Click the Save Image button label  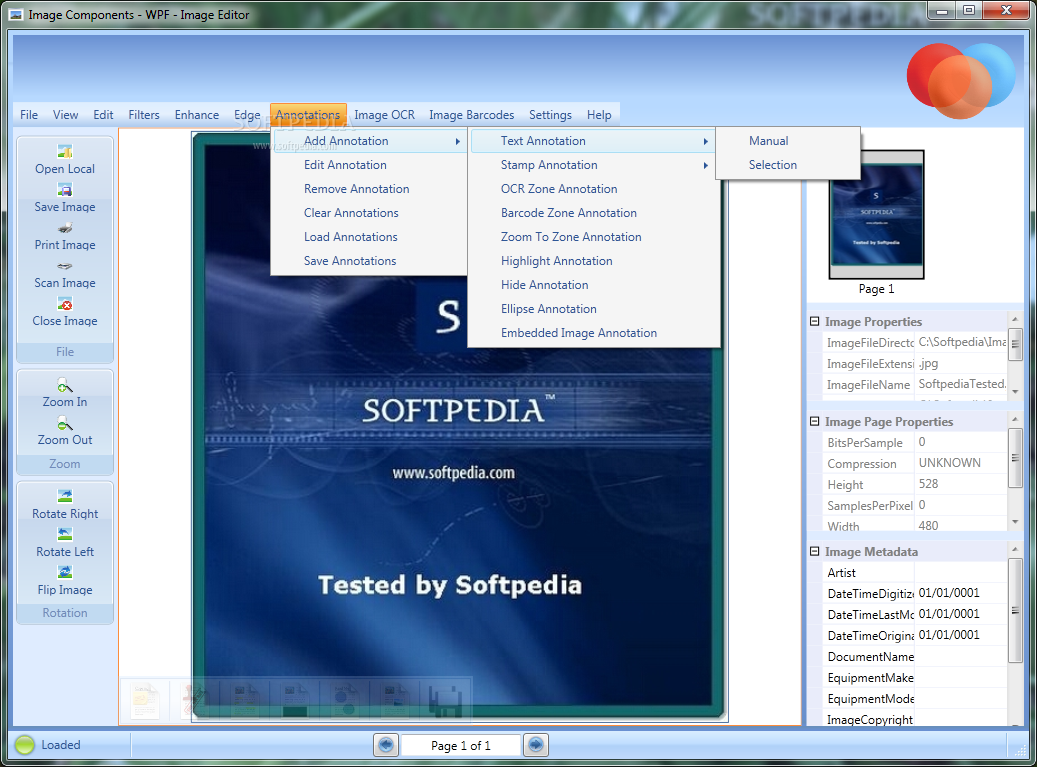point(65,207)
